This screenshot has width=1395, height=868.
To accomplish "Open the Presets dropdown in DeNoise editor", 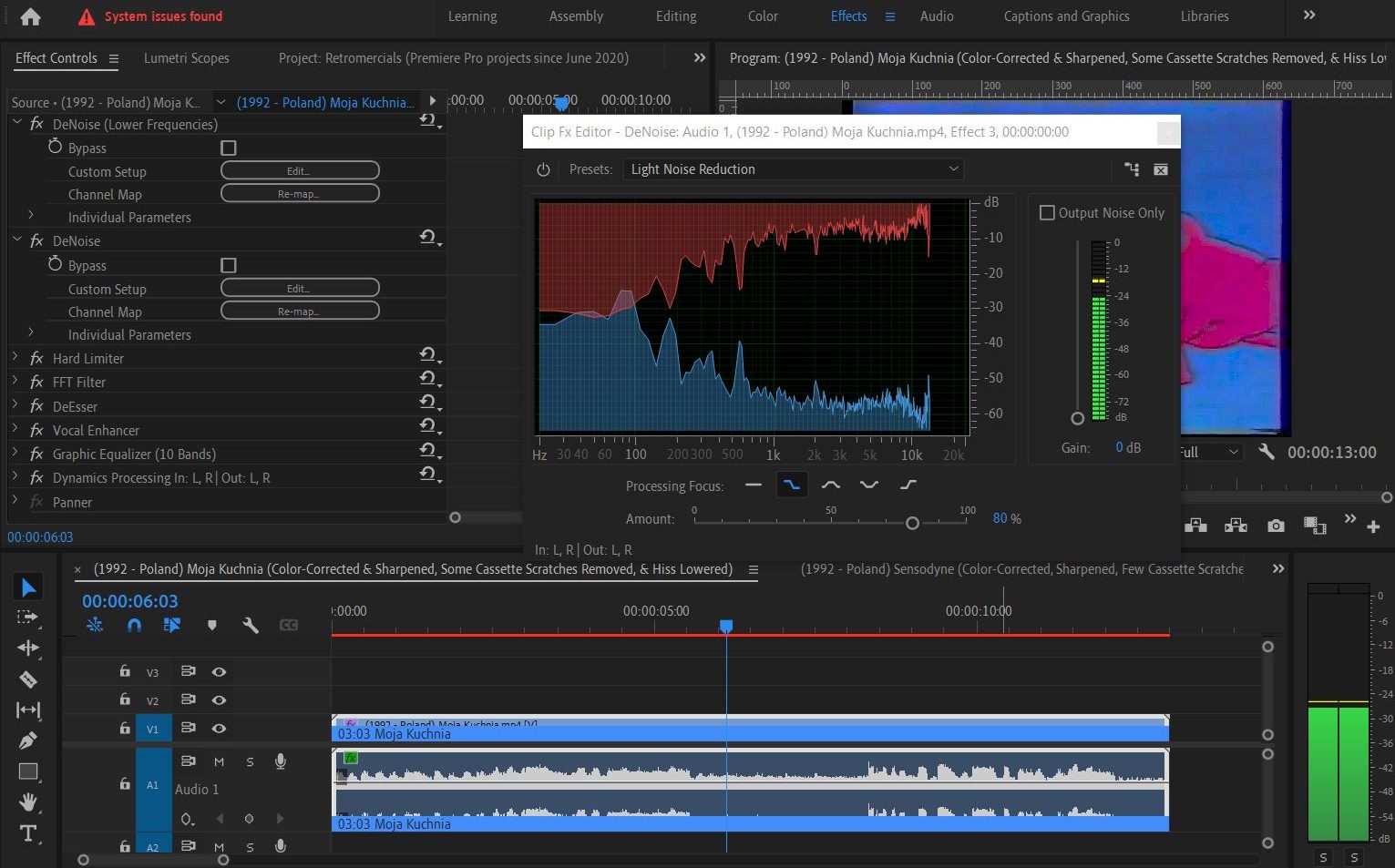I will click(794, 169).
